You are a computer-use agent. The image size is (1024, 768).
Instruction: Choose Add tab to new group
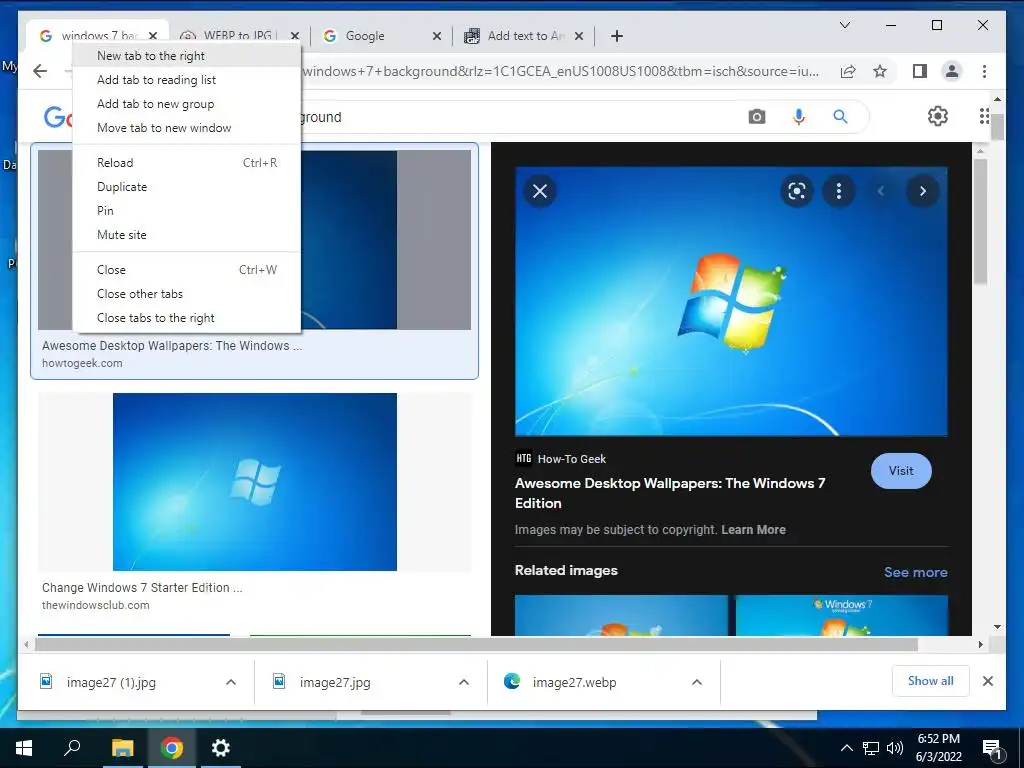(x=187, y=104)
